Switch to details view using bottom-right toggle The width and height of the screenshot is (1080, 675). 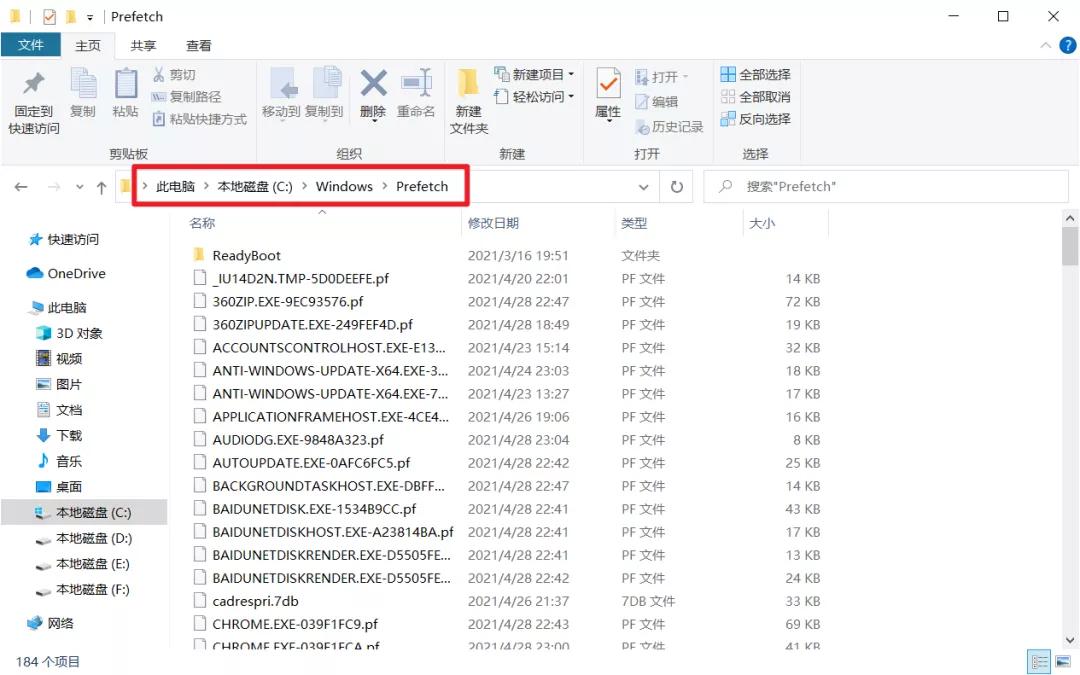(1039, 661)
